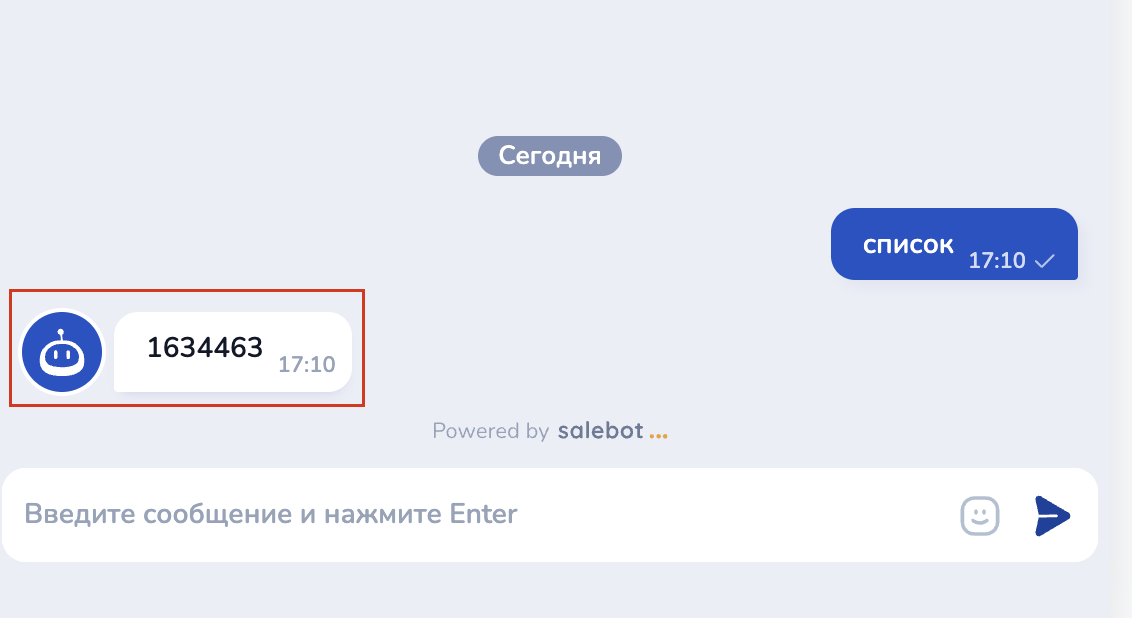Click the robot bot avatar
The width and height of the screenshot is (1132, 618).
click(62, 352)
